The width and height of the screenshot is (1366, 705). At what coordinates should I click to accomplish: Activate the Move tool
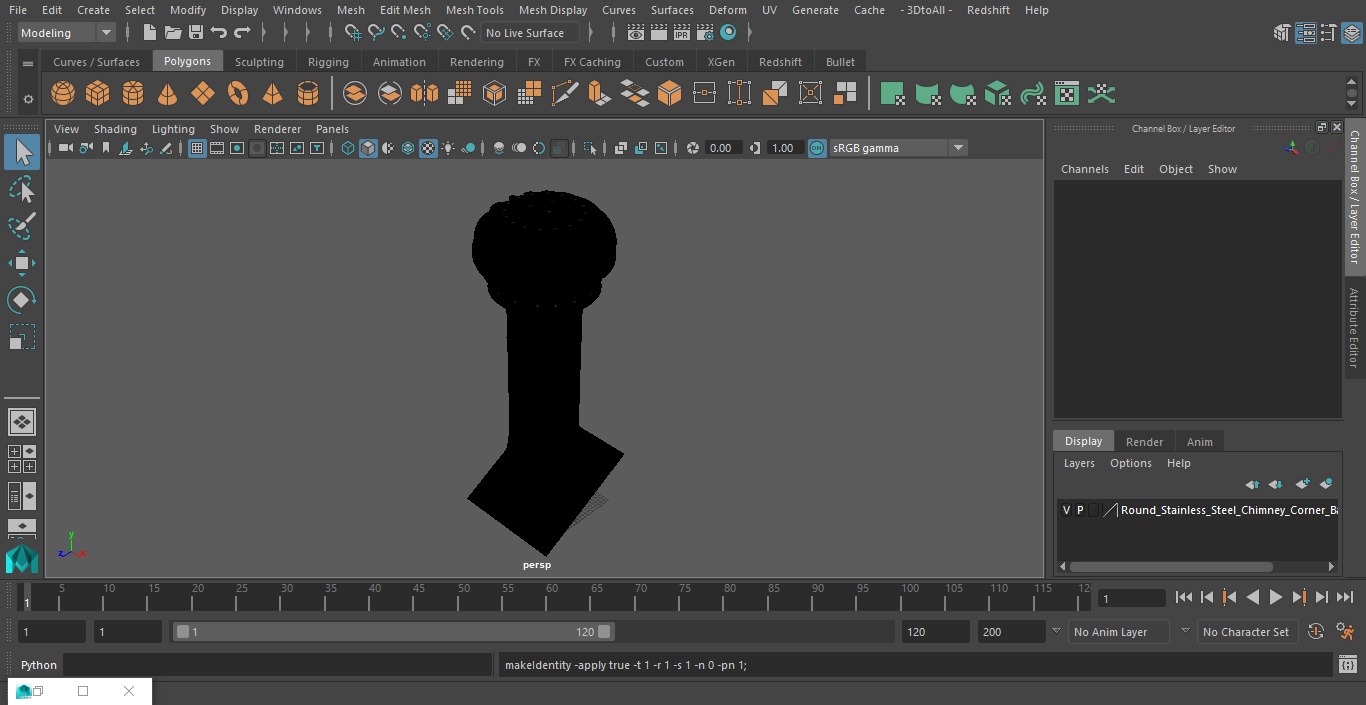tap(22, 263)
